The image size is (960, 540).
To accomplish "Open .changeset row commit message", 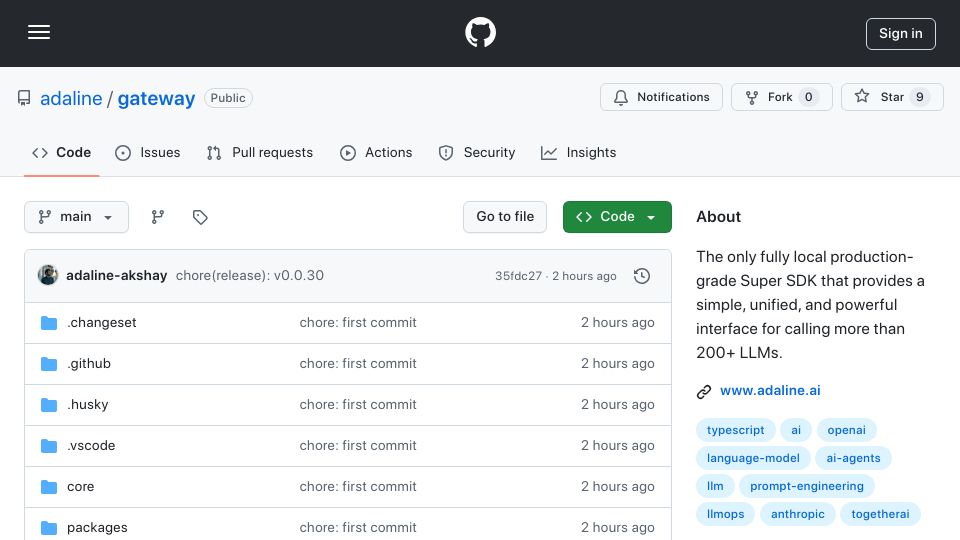I will (358, 323).
